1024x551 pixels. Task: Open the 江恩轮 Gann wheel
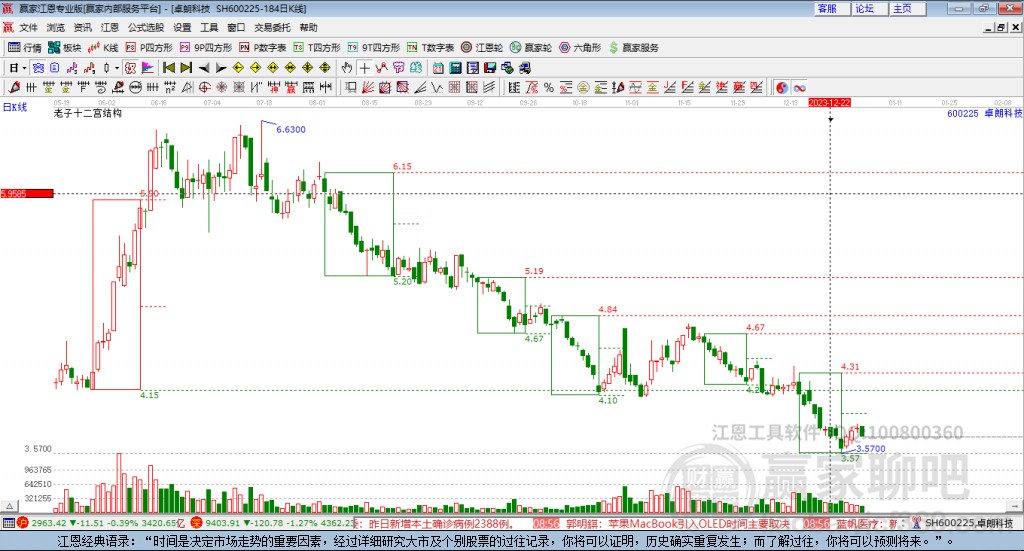482,48
